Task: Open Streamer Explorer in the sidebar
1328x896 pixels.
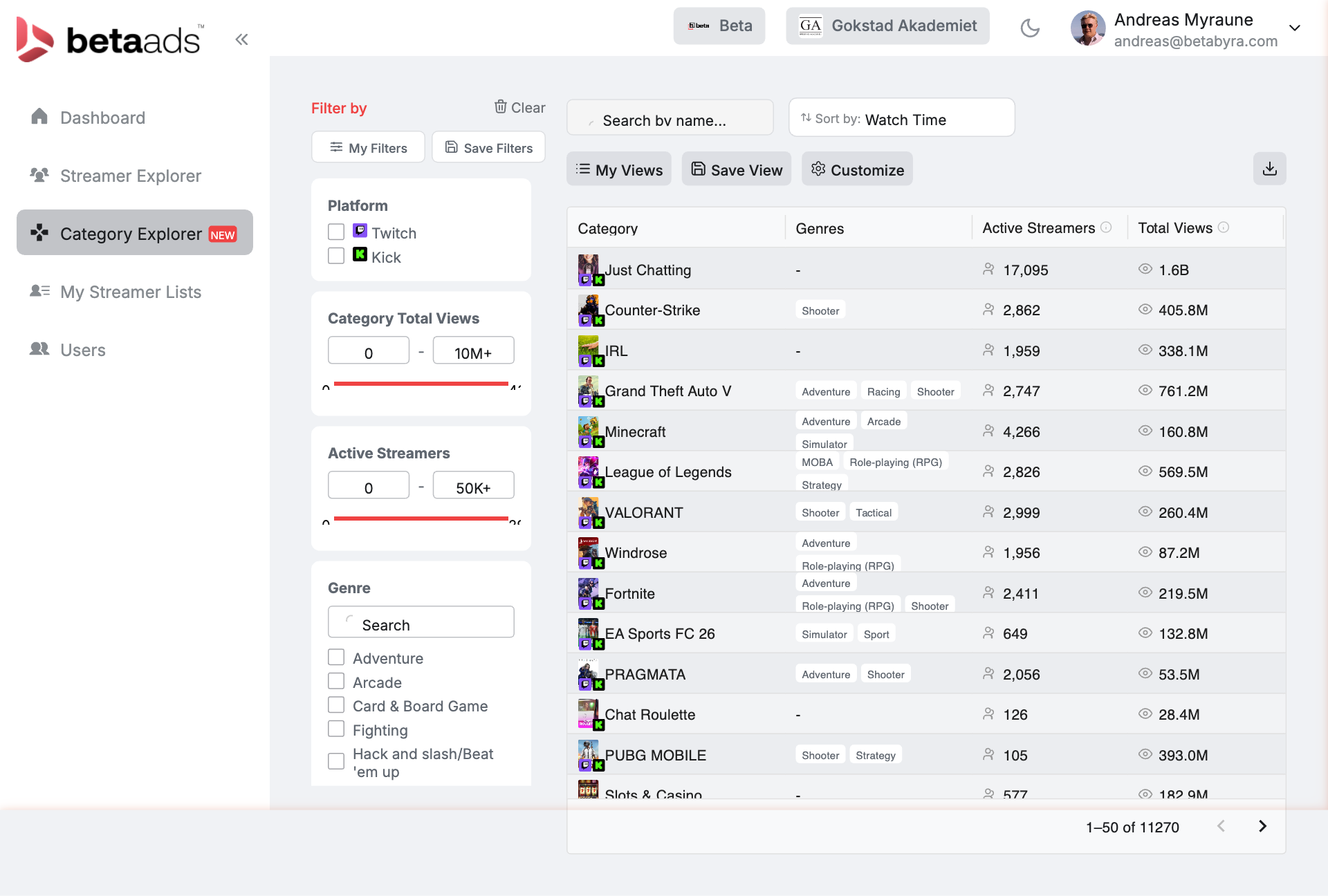Action: 135,175
